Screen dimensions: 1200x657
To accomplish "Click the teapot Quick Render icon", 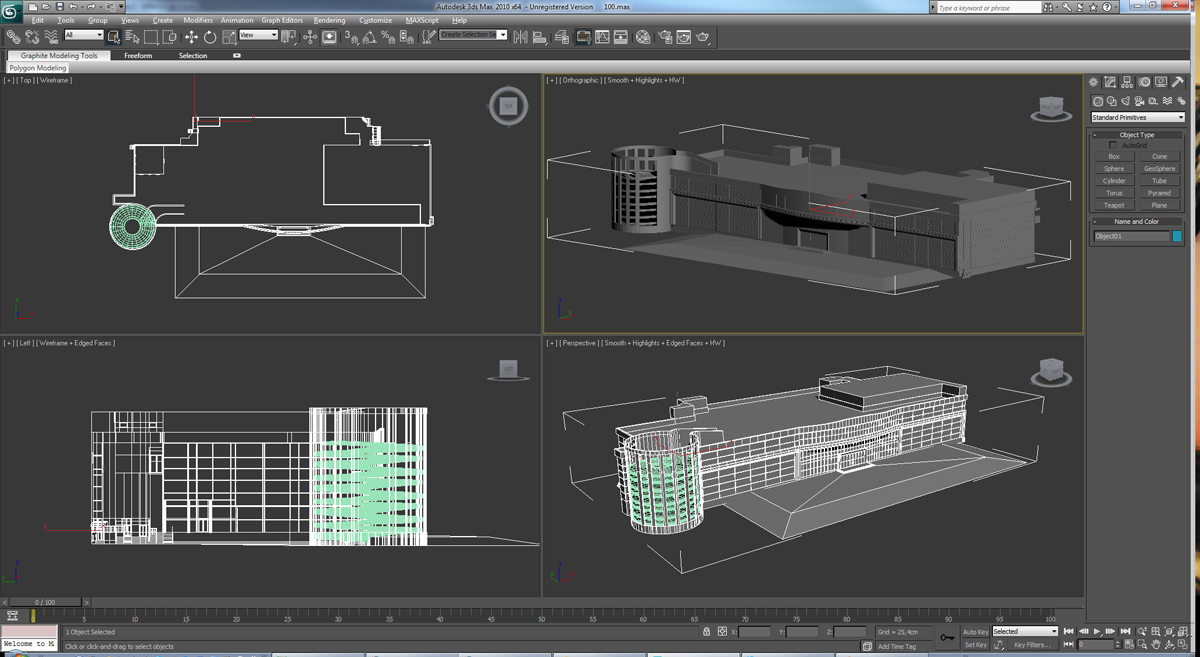I will (x=703, y=37).
